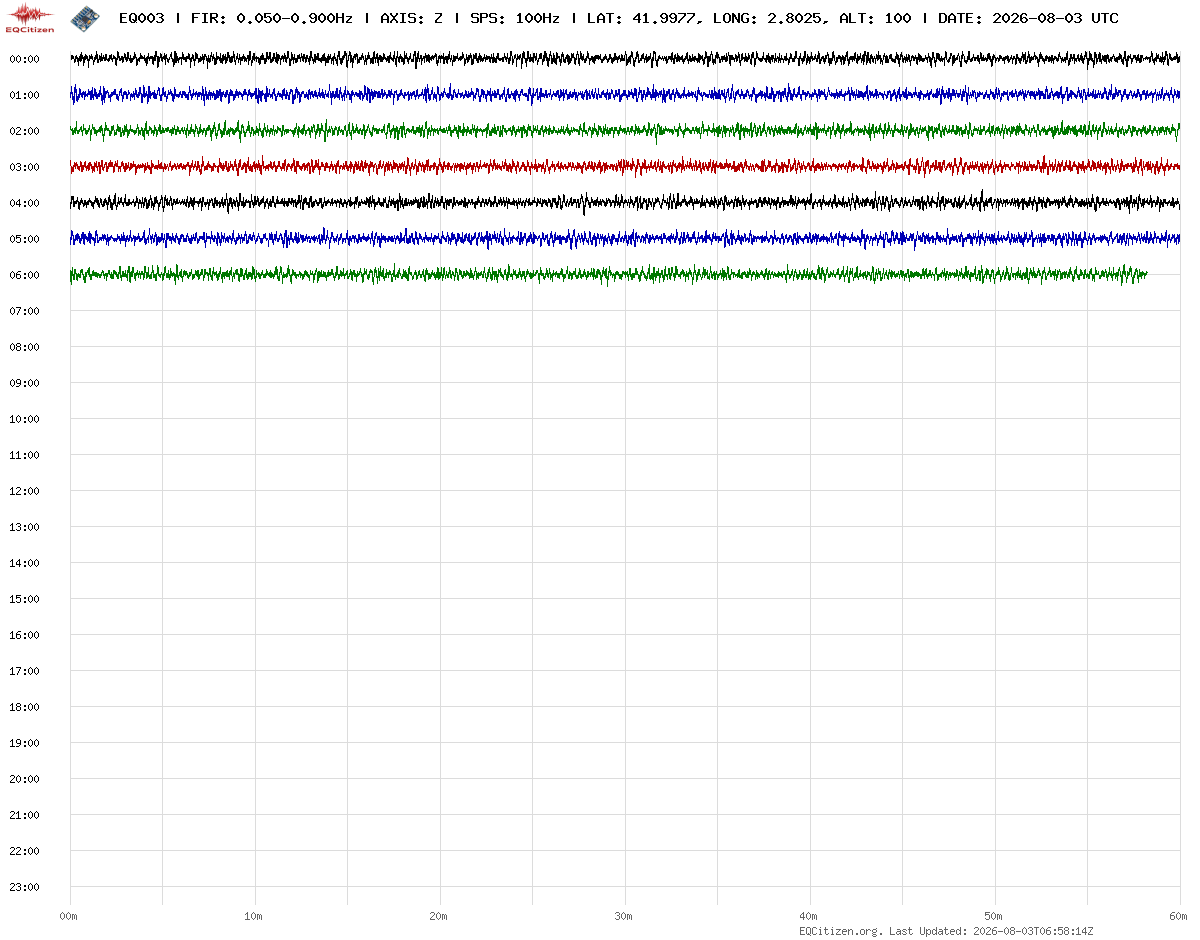Image resolution: width=1200 pixels, height=940 pixels.
Task: Click the Last Updated timestamp in footer
Action: tap(991, 931)
